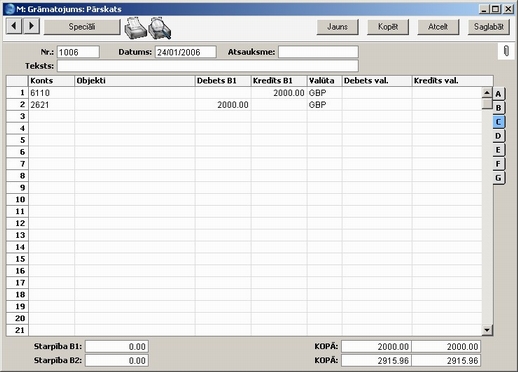Switch to flip tab D
This screenshot has height=372, width=518.
499,136
